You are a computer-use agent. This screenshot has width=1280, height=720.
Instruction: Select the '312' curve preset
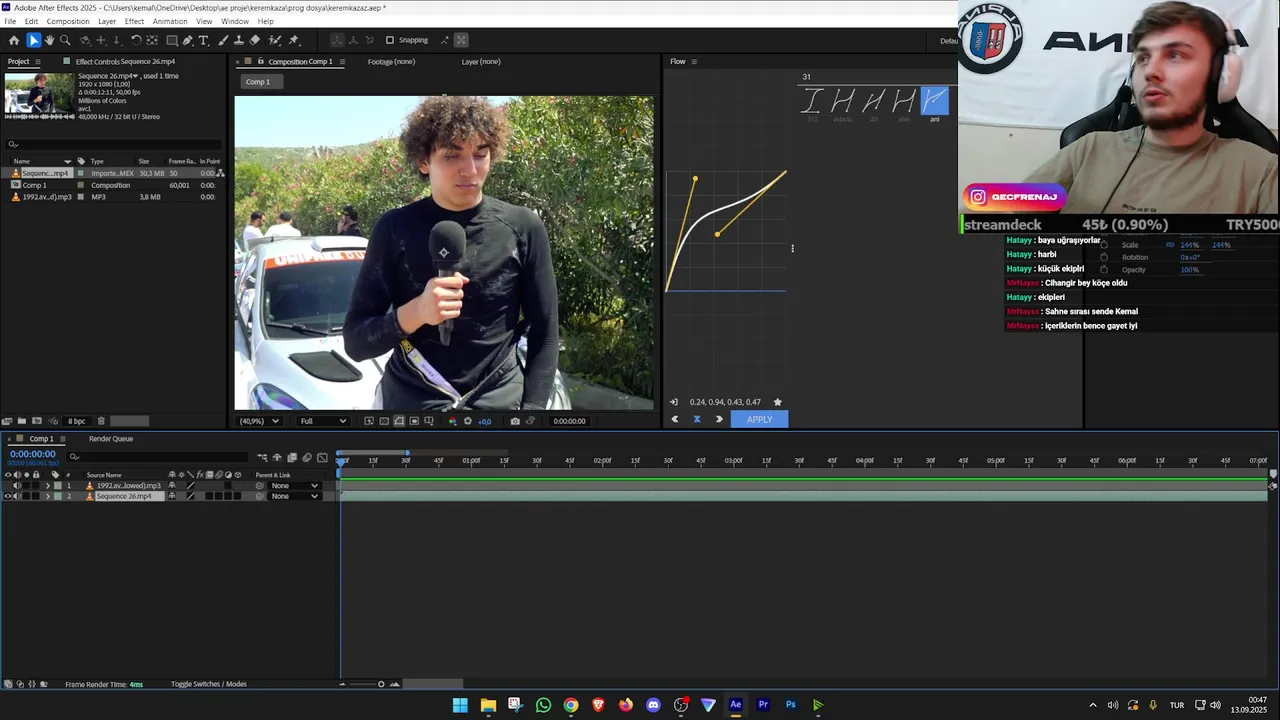[x=812, y=102]
